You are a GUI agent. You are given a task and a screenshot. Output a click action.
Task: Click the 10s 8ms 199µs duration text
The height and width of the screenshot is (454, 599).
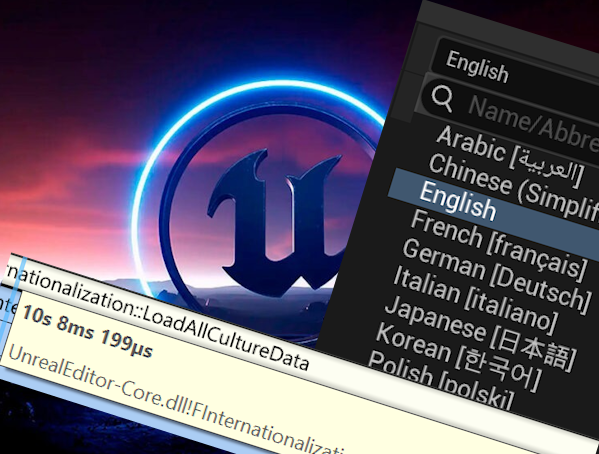[x=87, y=331]
